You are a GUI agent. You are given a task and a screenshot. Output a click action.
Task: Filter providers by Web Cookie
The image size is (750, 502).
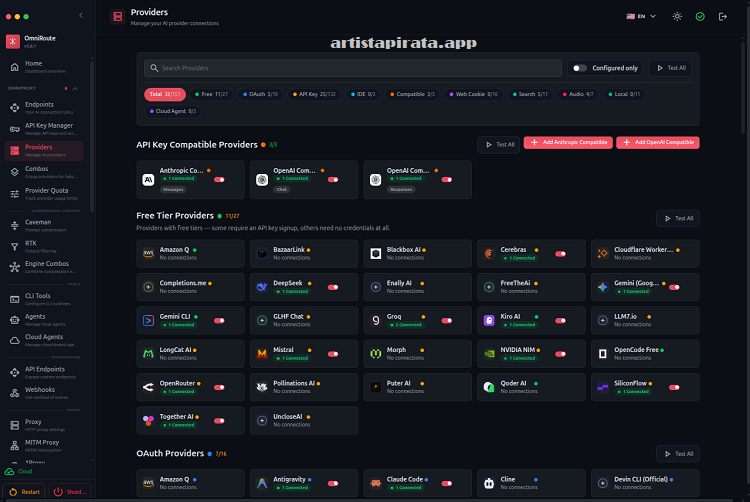coord(473,94)
